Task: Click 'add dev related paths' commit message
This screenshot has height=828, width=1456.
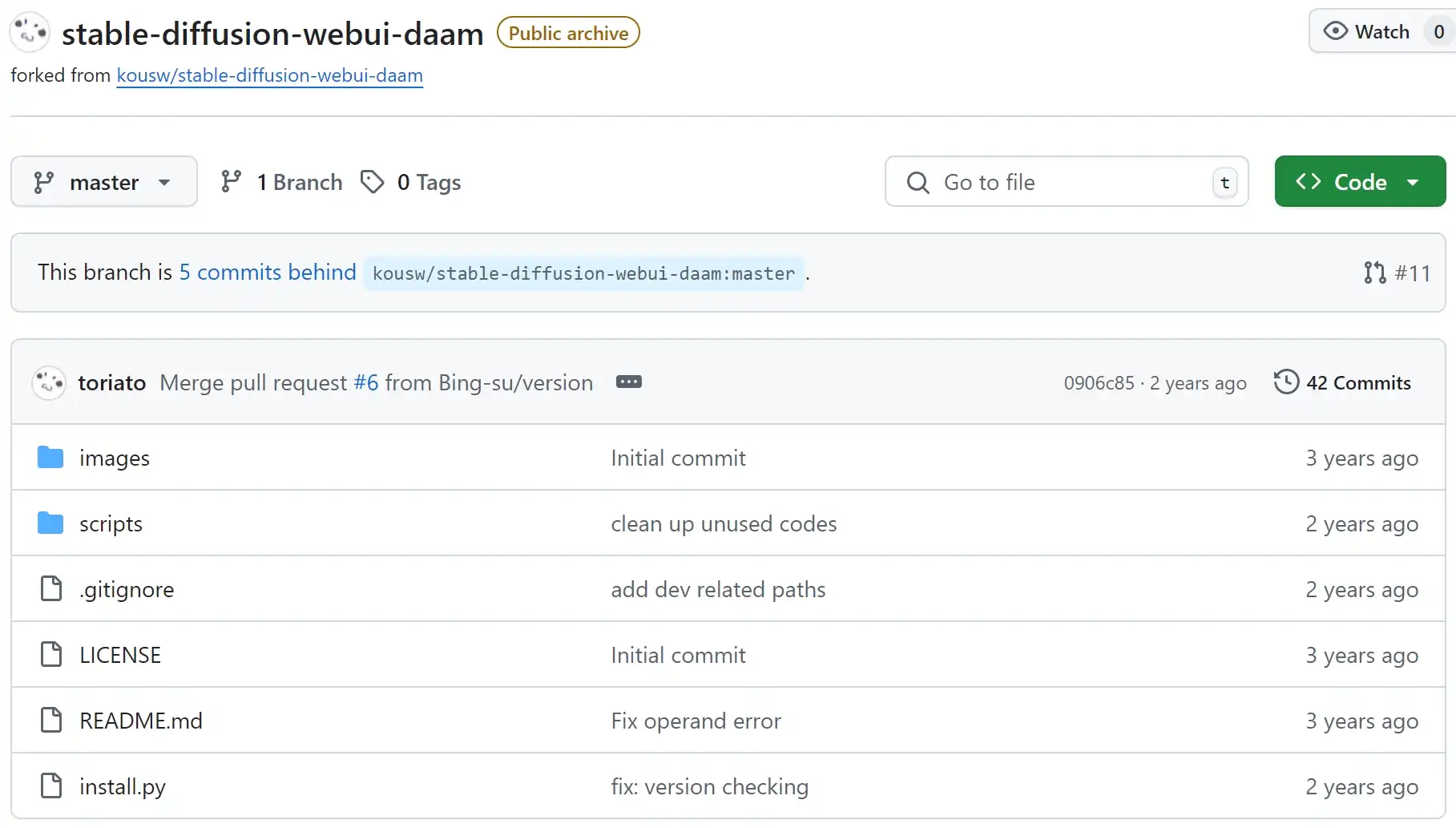Action: (718, 589)
